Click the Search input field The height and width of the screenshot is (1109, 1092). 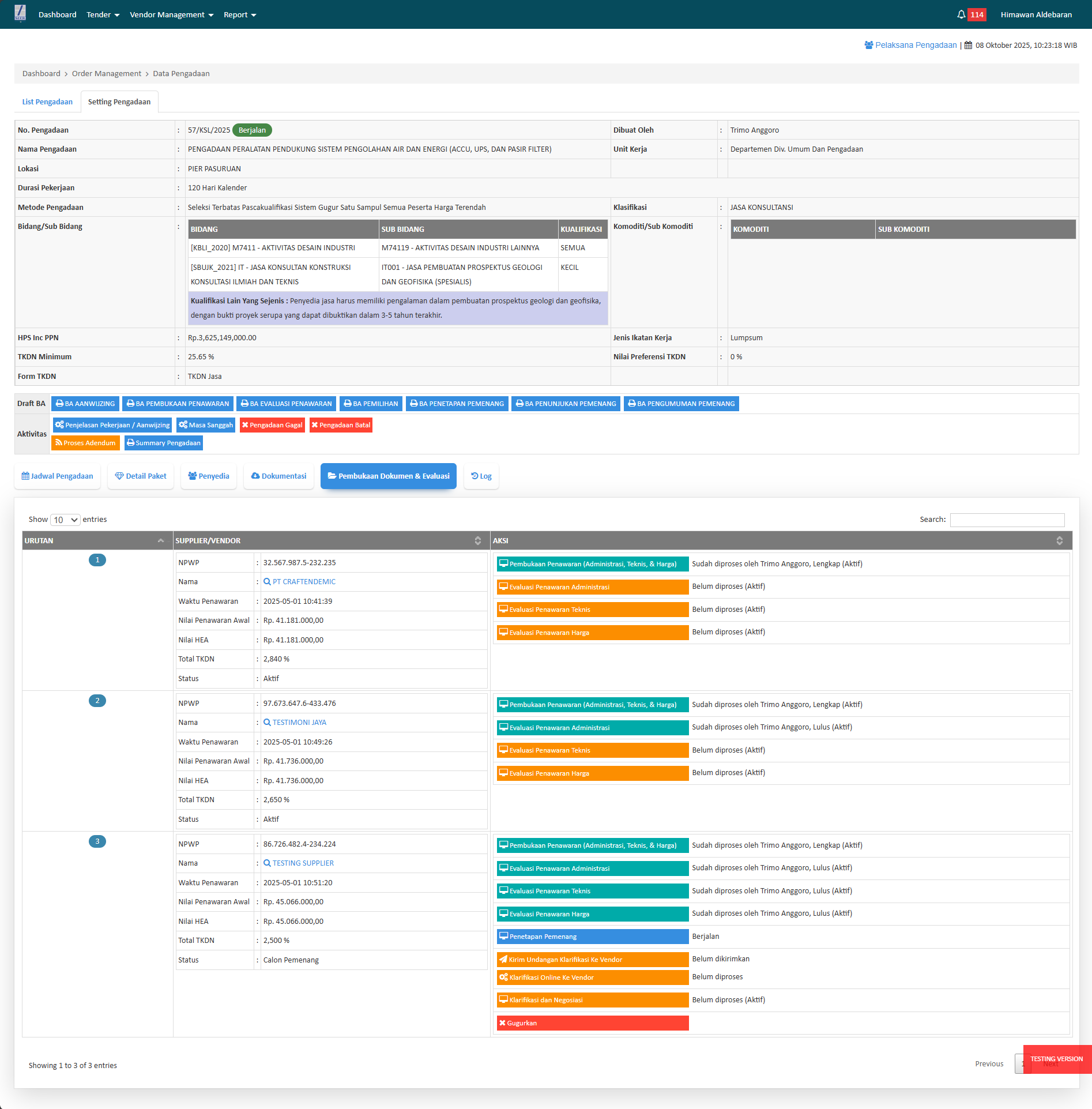(x=1007, y=520)
